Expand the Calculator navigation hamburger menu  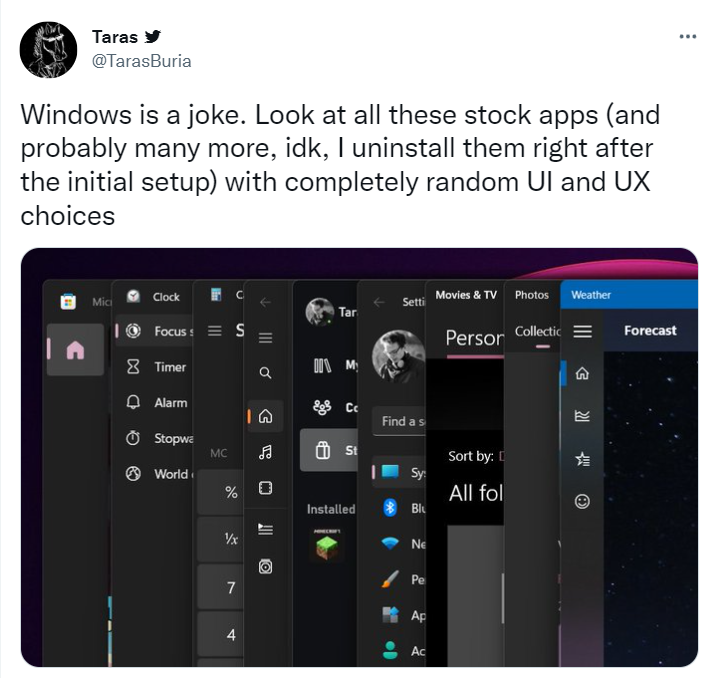(x=214, y=331)
